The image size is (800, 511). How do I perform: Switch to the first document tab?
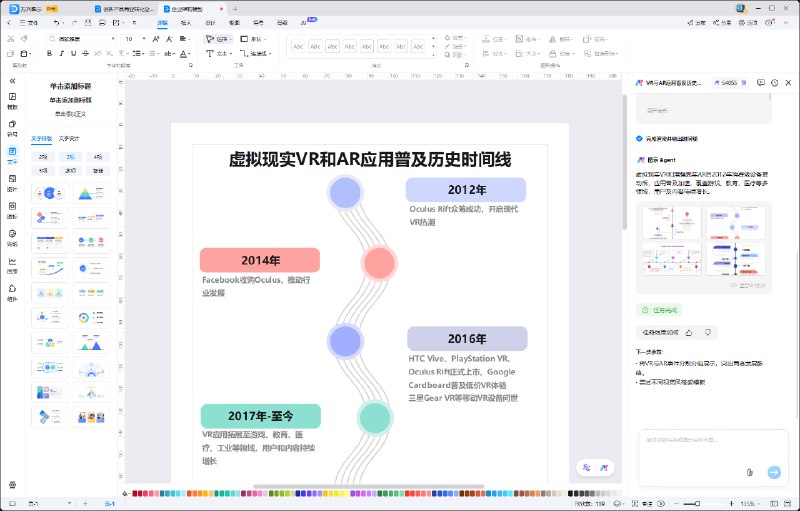[124, 9]
